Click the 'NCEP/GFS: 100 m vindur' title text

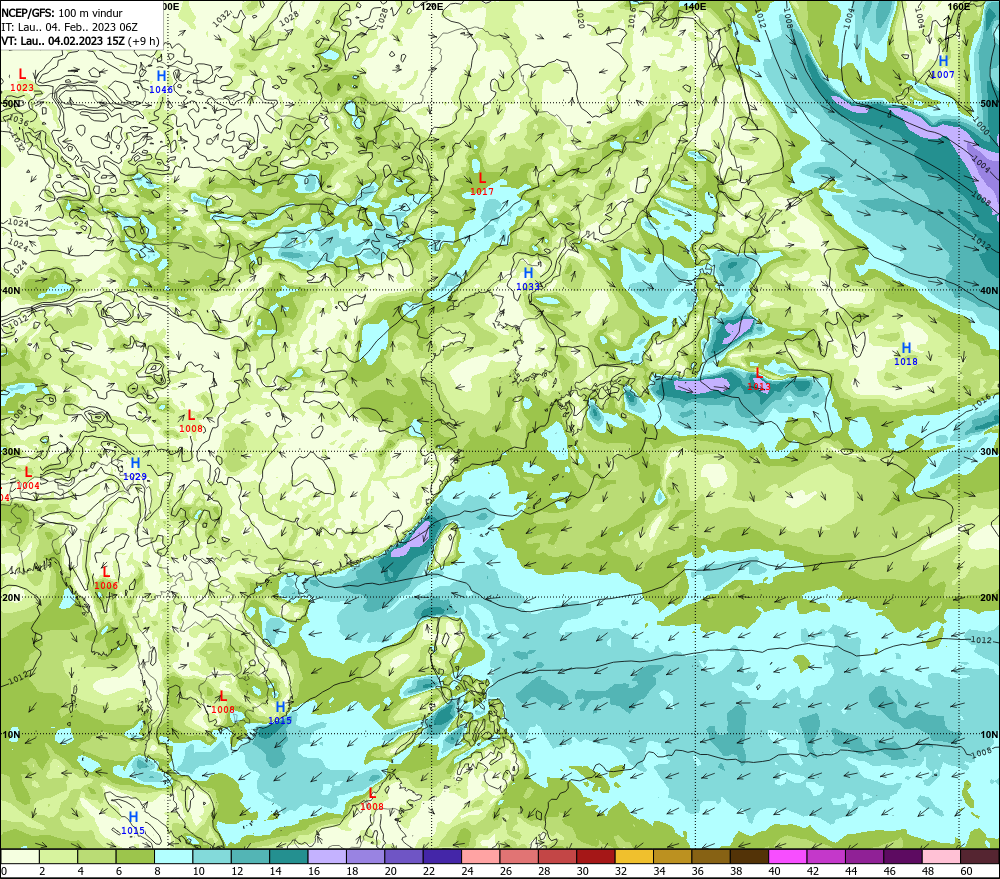coord(62,13)
